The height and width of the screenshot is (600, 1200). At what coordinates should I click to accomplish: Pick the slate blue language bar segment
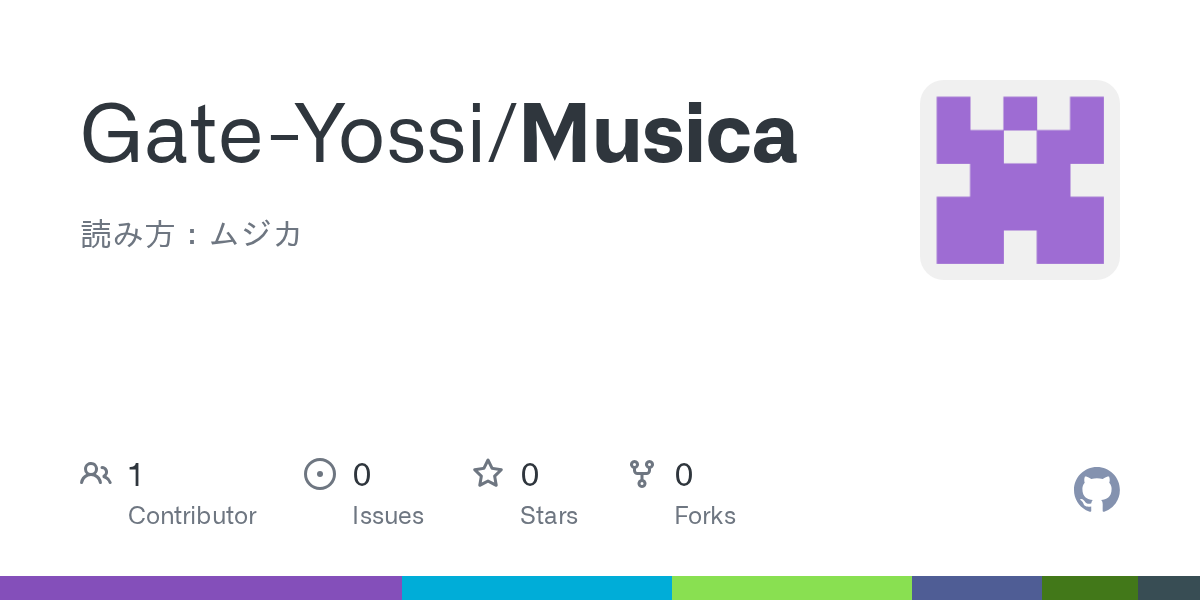pyautogui.click(x=977, y=588)
